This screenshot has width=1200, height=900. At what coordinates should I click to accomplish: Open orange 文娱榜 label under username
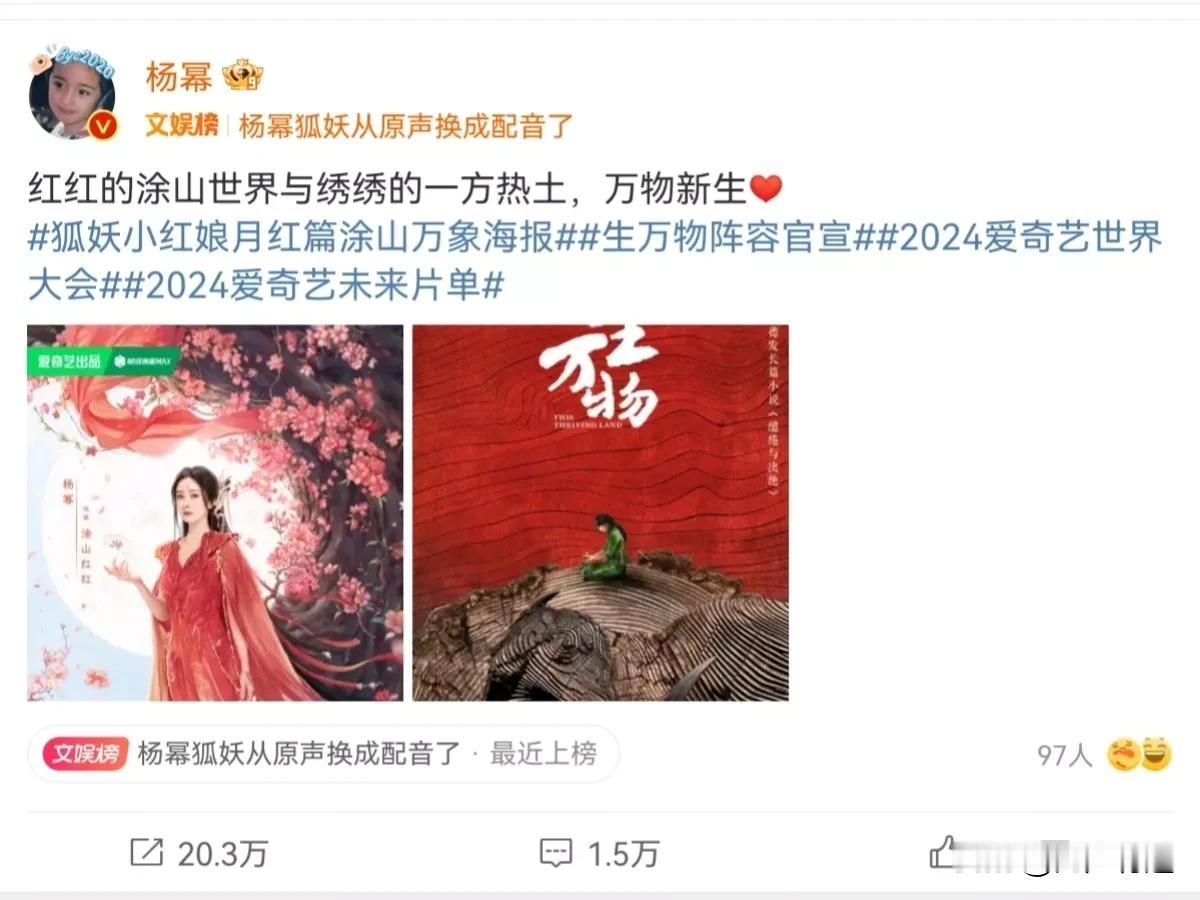tap(181, 126)
